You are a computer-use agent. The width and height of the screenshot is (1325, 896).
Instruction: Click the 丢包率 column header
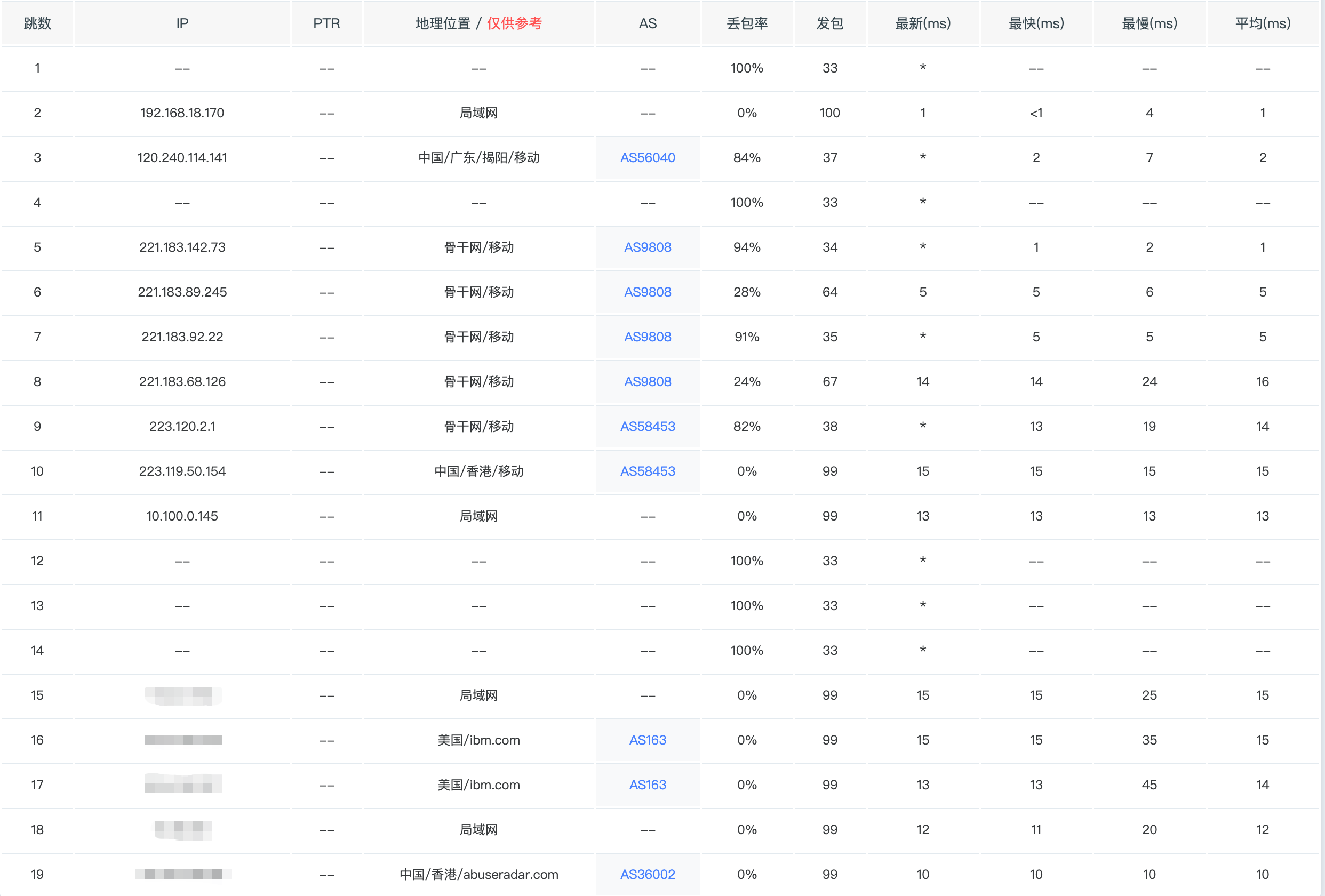point(746,23)
